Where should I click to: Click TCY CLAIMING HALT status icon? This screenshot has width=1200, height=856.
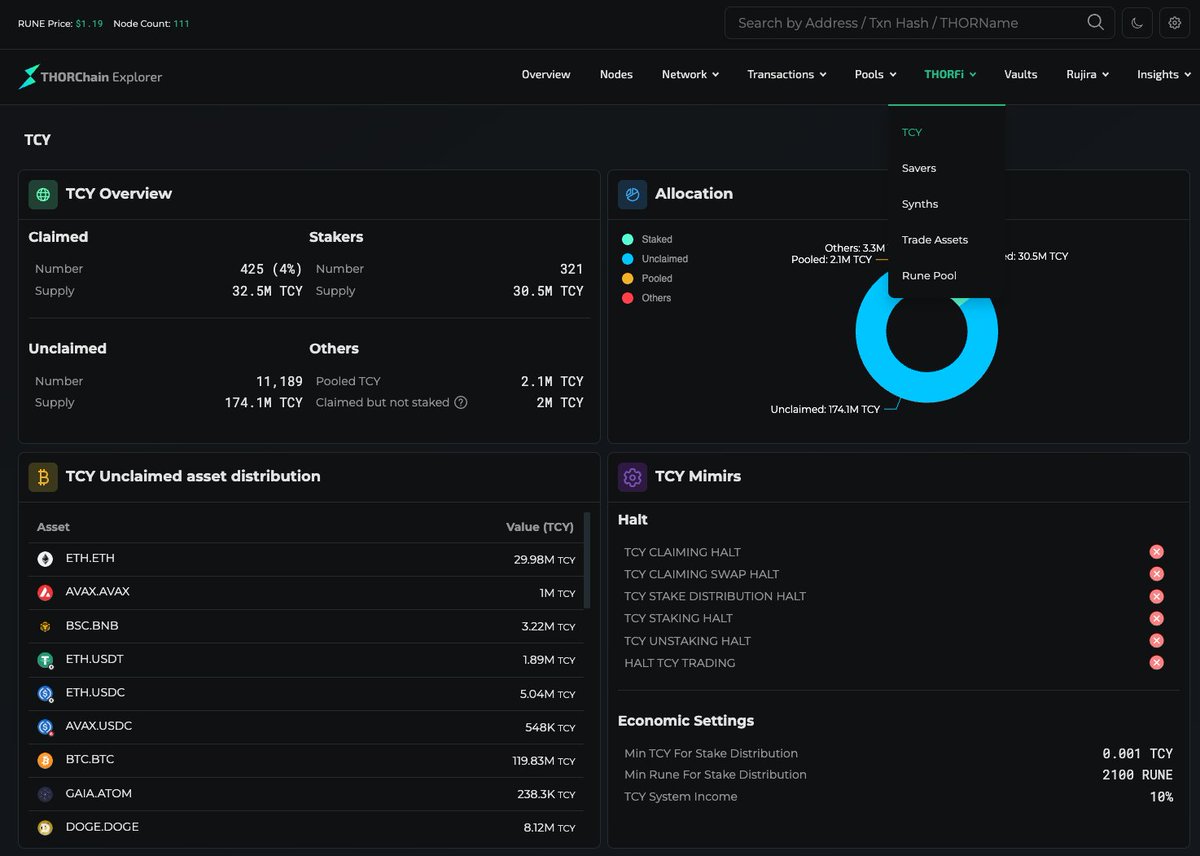click(1156, 552)
